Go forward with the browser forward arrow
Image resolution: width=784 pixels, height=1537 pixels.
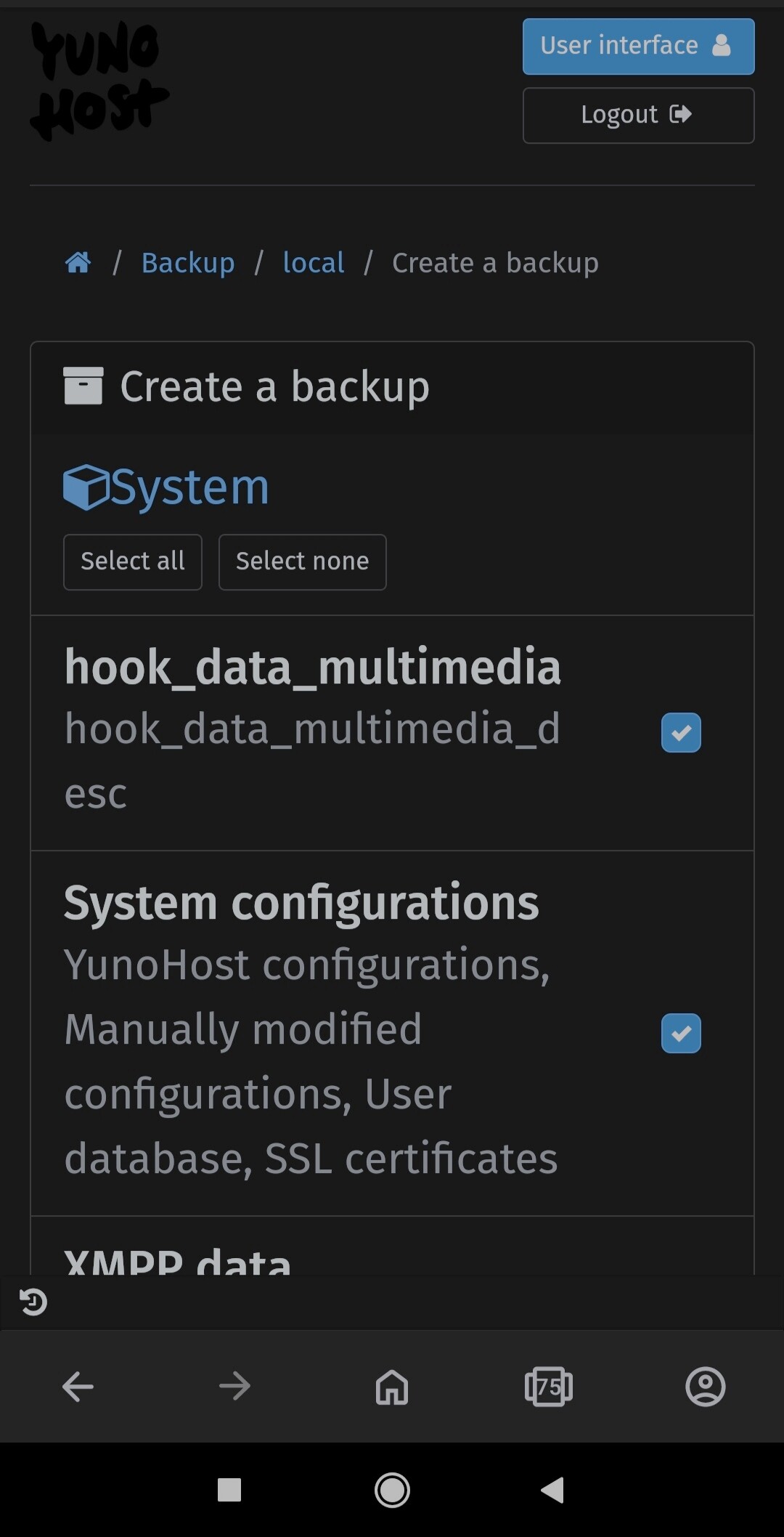[234, 1387]
